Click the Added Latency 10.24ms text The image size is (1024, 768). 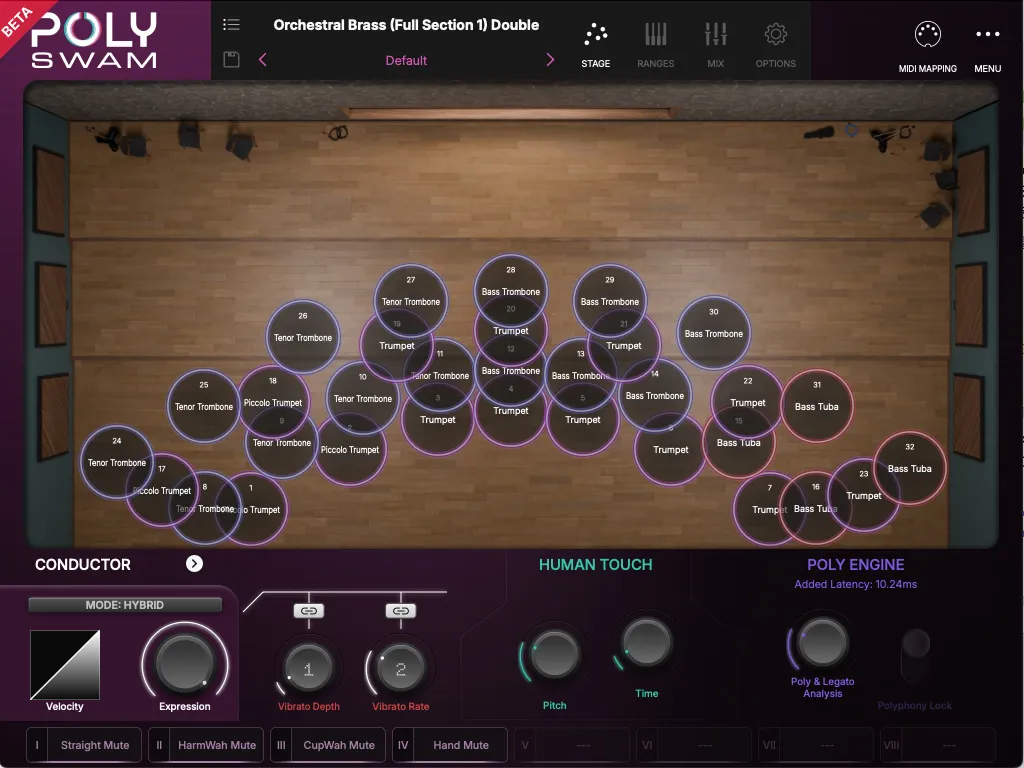[x=856, y=584]
